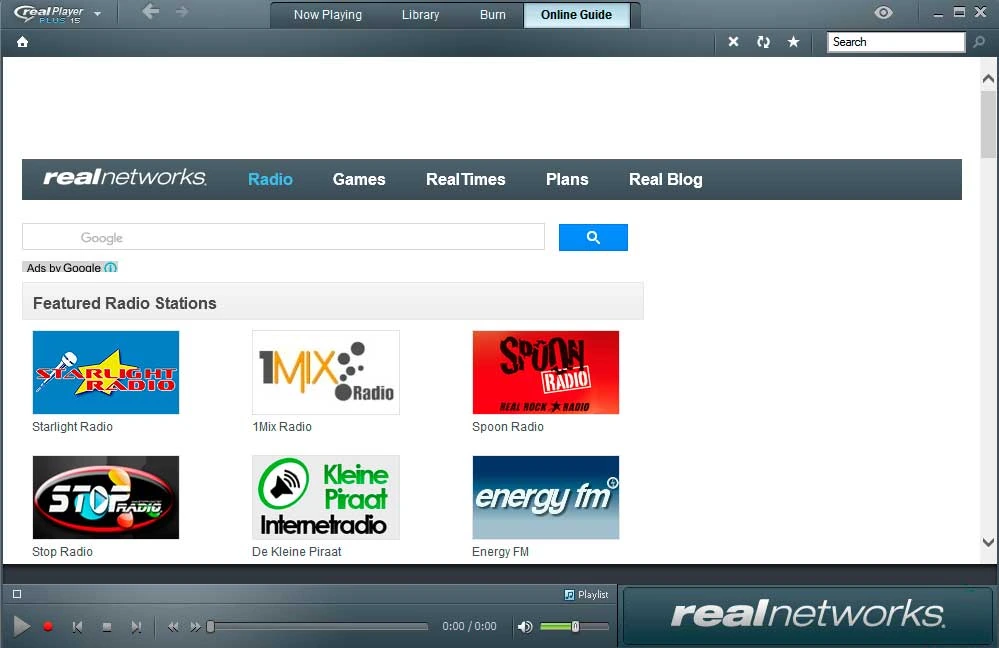Viewport: 999px width, 648px height.
Task: Open the Playlist button
Action: 586,594
